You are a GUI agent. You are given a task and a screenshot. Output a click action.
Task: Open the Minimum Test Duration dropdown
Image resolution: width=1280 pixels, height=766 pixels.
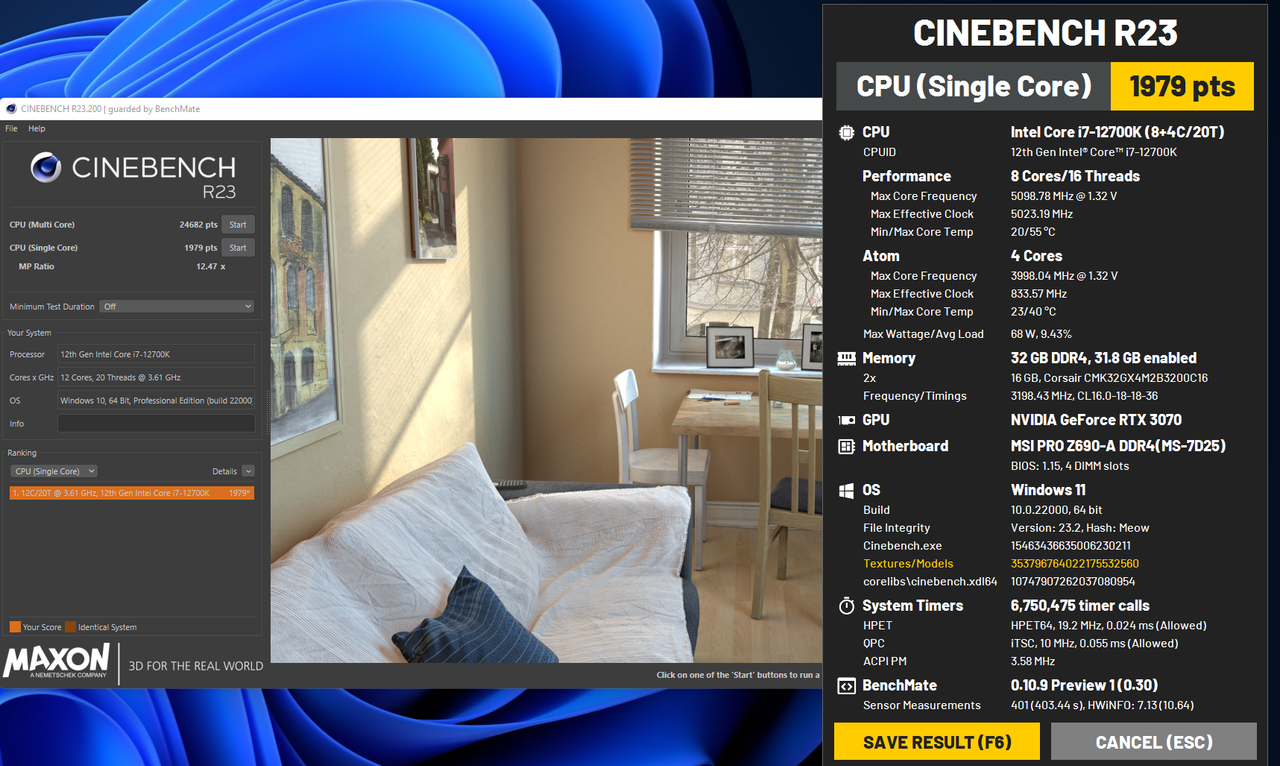click(178, 306)
